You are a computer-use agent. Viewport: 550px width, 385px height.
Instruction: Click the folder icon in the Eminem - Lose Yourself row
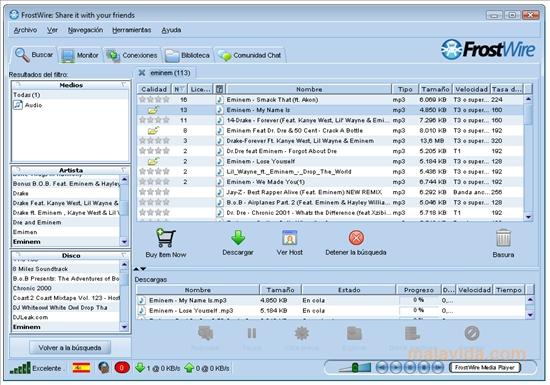[x=153, y=162]
